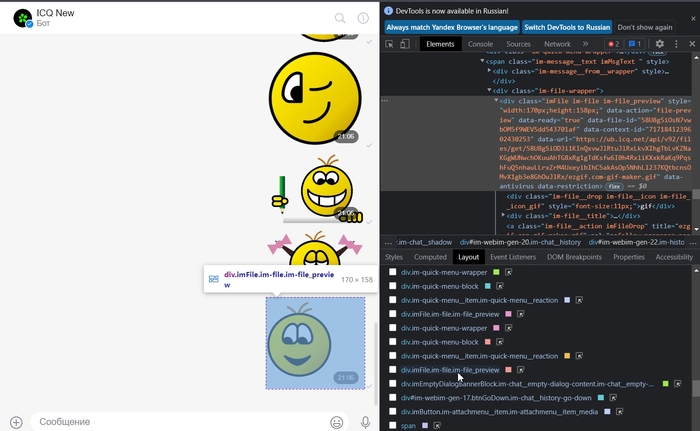Click the red errors counter badge showing 2

pos(613,44)
